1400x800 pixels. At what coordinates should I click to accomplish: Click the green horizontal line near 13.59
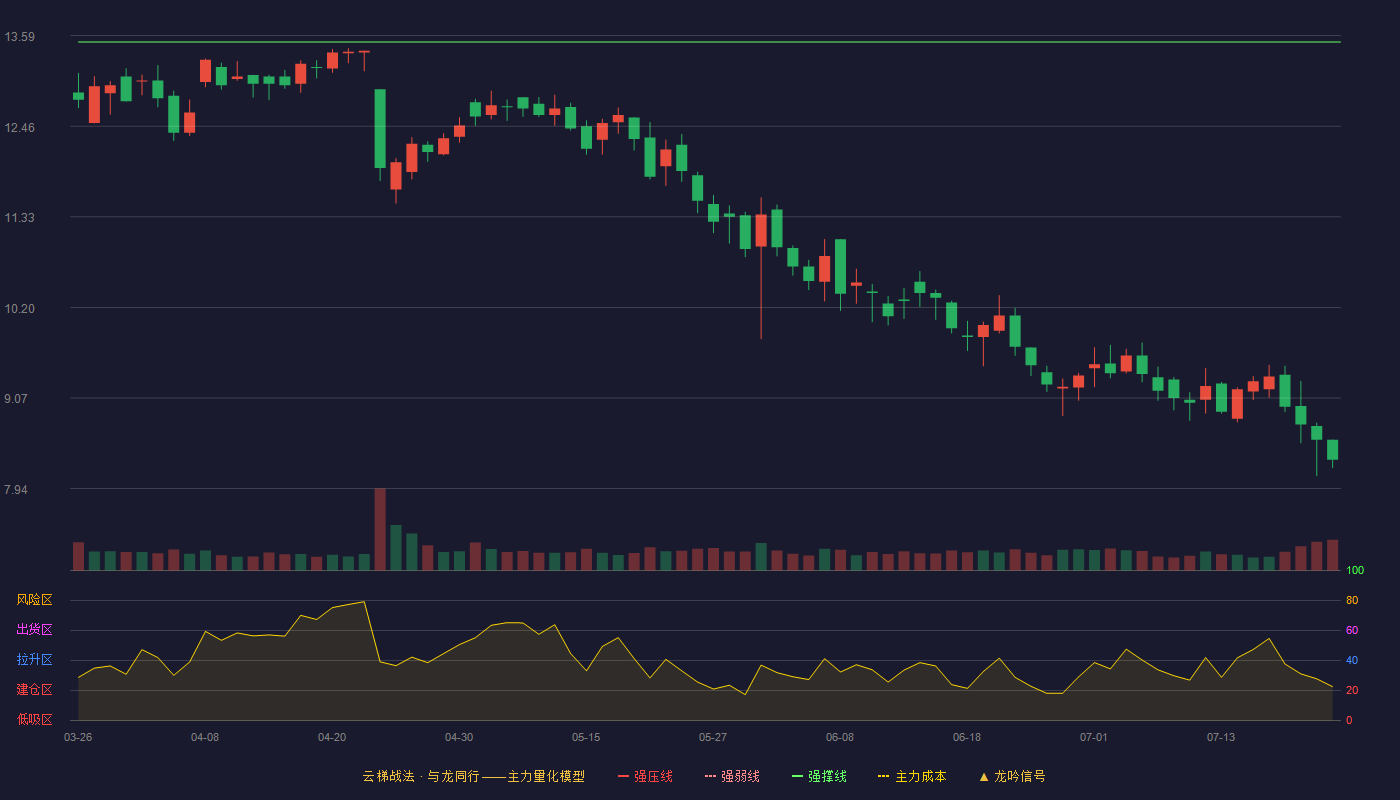pyautogui.click(x=709, y=42)
